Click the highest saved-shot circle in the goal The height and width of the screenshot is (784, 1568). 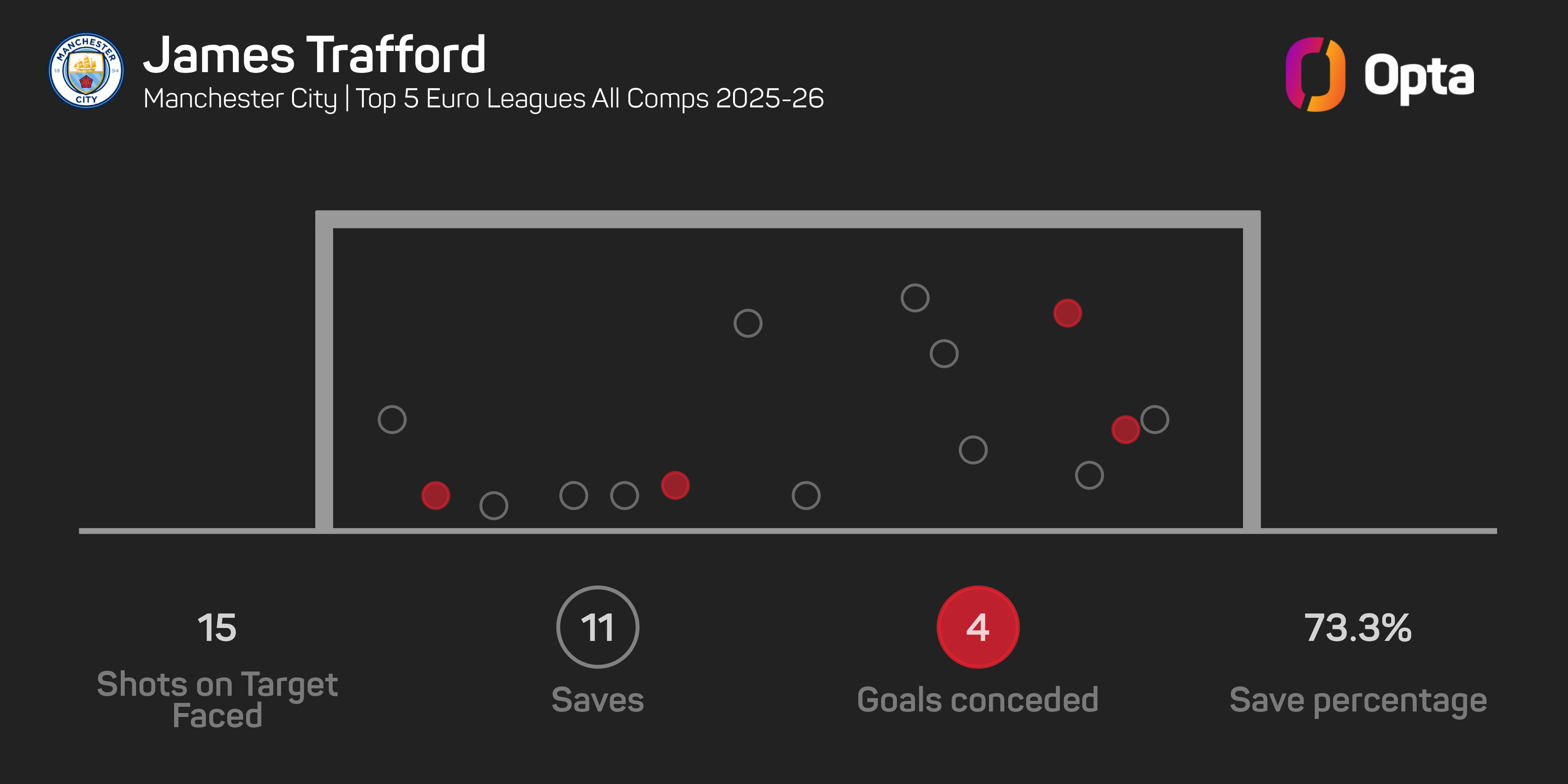(x=915, y=298)
